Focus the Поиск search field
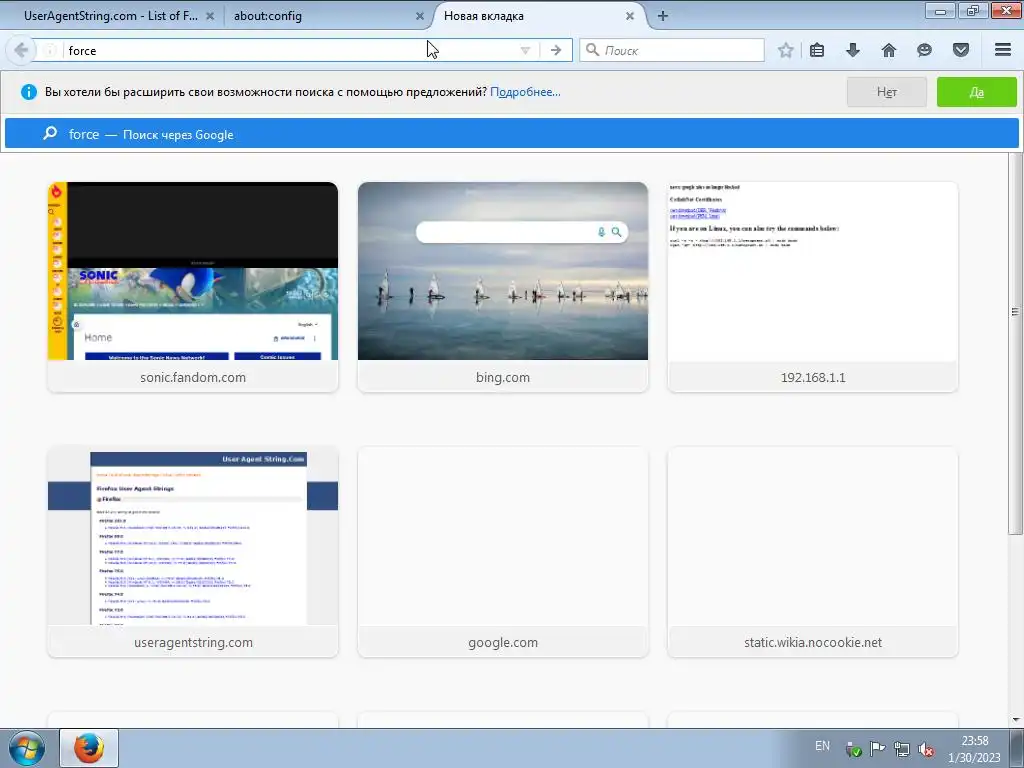The height and width of the screenshot is (768, 1024). (671, 50)
